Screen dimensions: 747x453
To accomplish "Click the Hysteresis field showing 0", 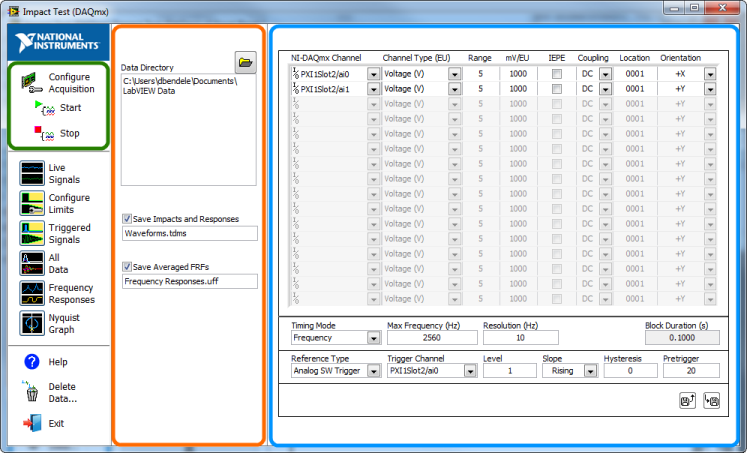I will pyautogui.click(x=630, y=371).
